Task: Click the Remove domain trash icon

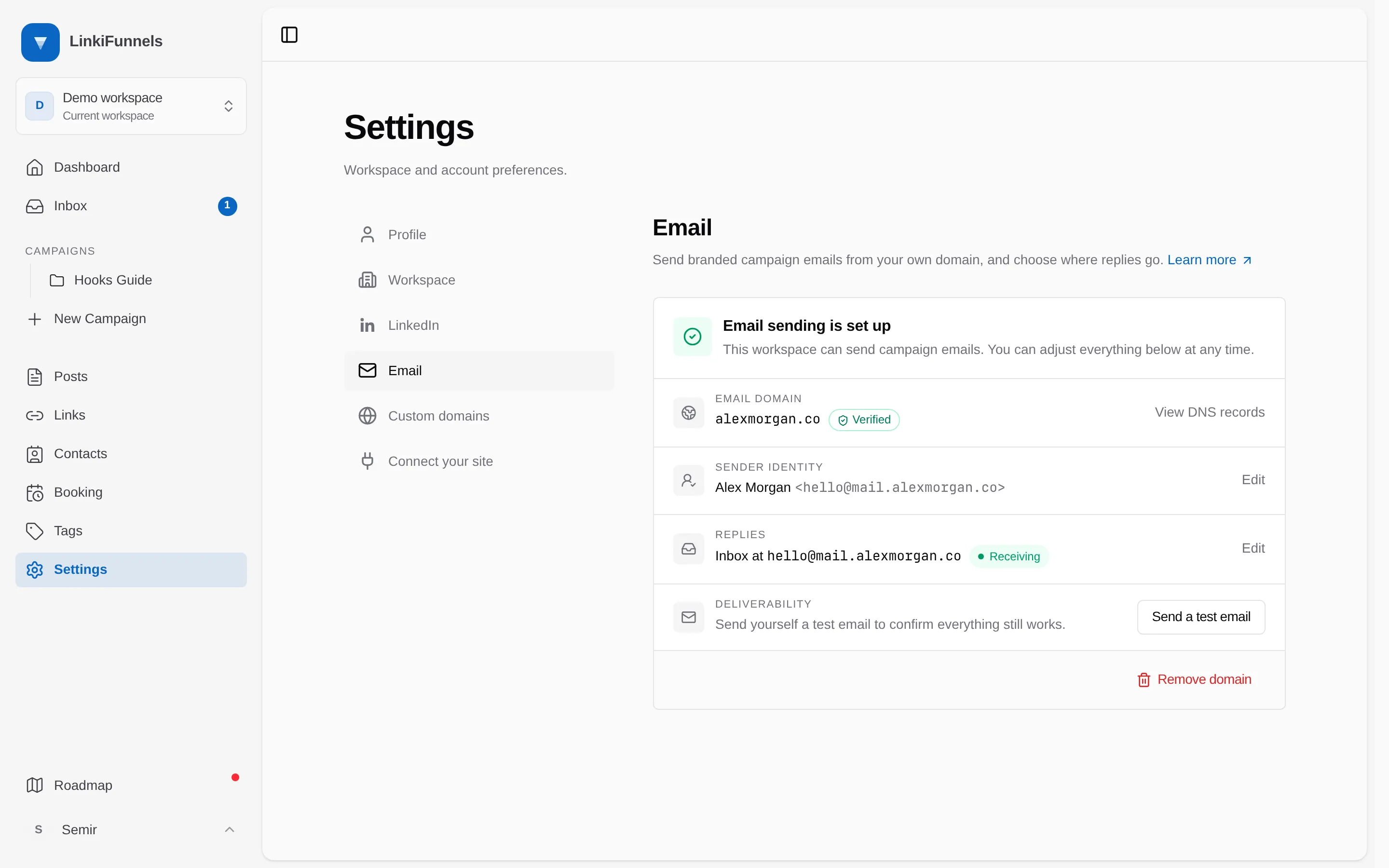Action: (1144, 680)
